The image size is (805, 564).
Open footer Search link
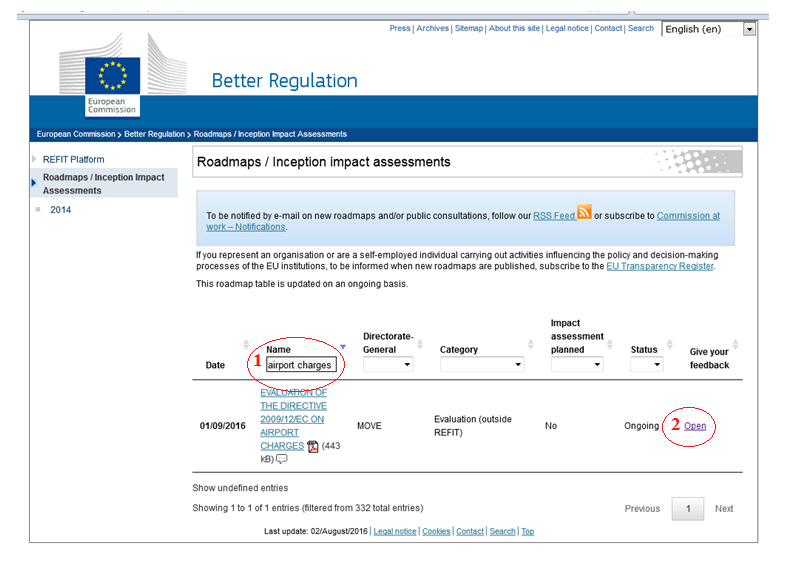[x=502, y=531]
